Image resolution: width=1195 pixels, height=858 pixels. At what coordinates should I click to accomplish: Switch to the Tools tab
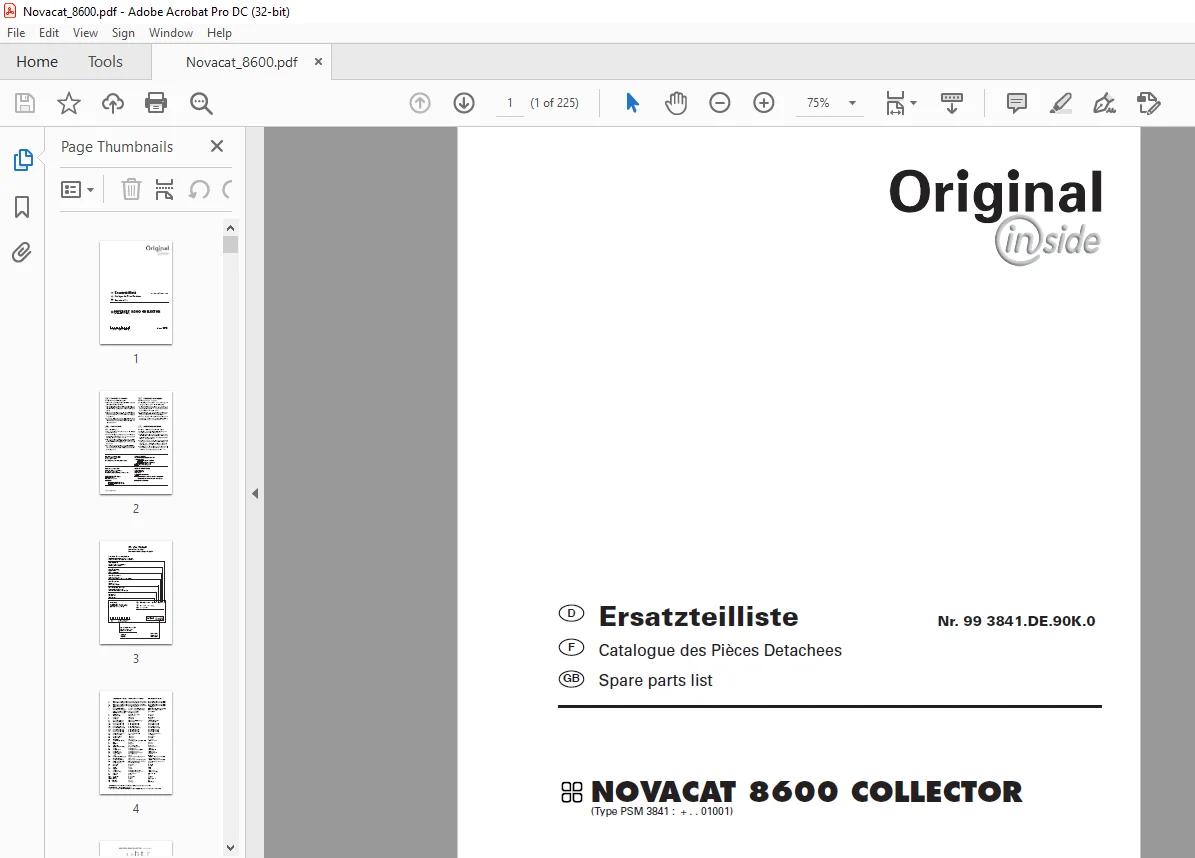(x=105, y=62)
